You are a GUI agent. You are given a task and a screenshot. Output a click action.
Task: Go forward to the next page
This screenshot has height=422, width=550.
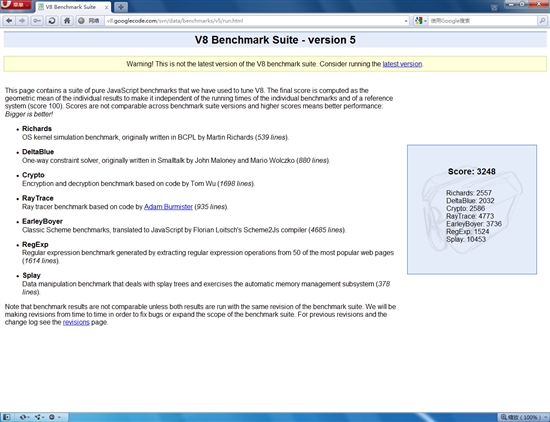click(x=22, y=21)
